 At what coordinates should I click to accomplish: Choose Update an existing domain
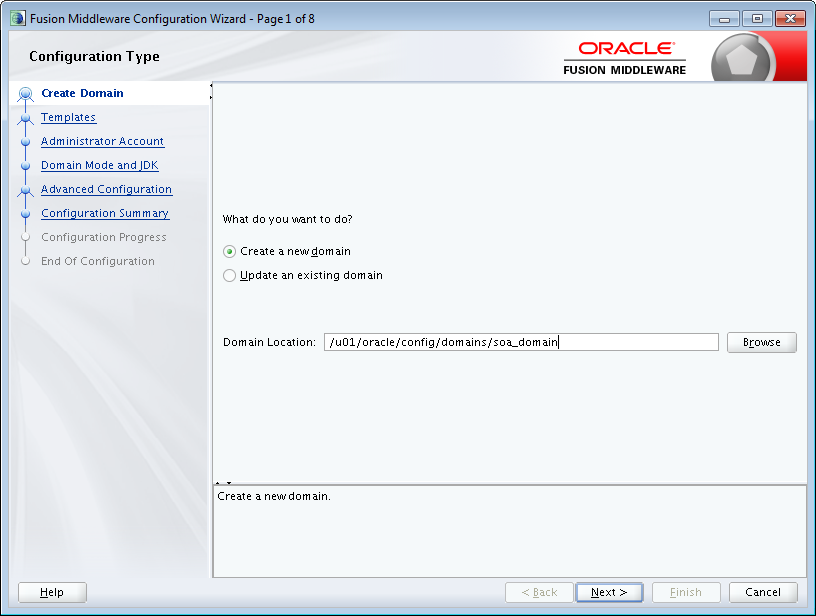click(x=228, y=275)
